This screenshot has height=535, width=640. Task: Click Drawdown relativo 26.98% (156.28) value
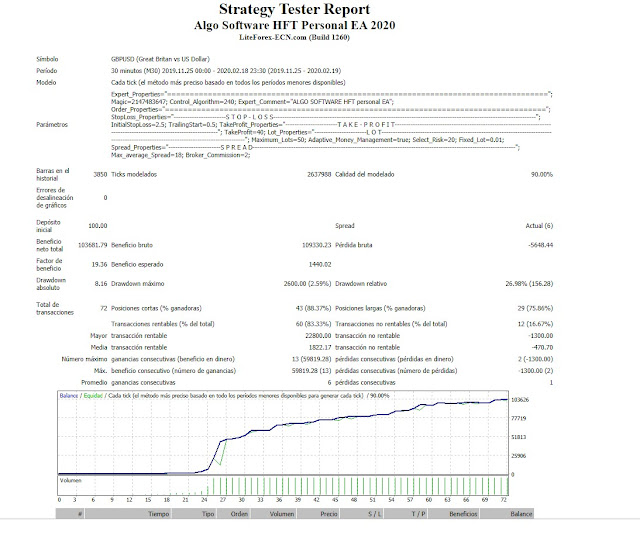[x=529, y=284]
